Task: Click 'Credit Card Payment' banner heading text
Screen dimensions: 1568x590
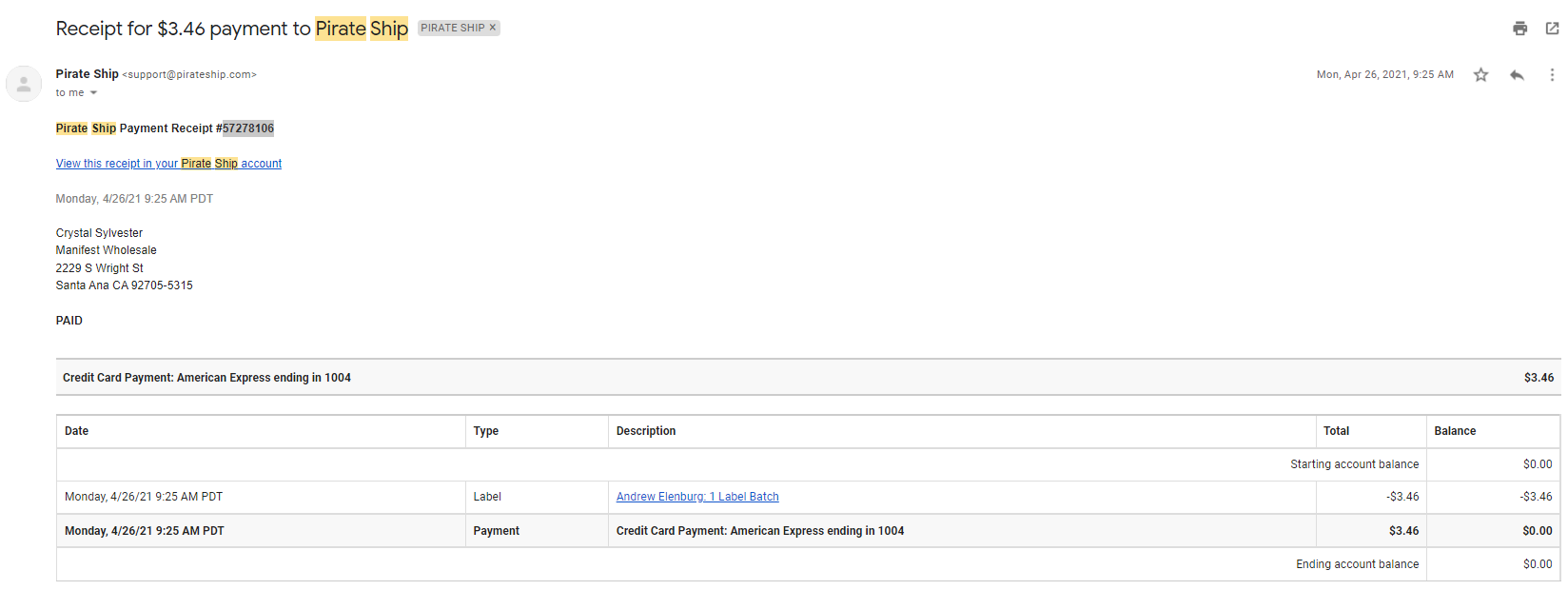Action: (206, 378)
